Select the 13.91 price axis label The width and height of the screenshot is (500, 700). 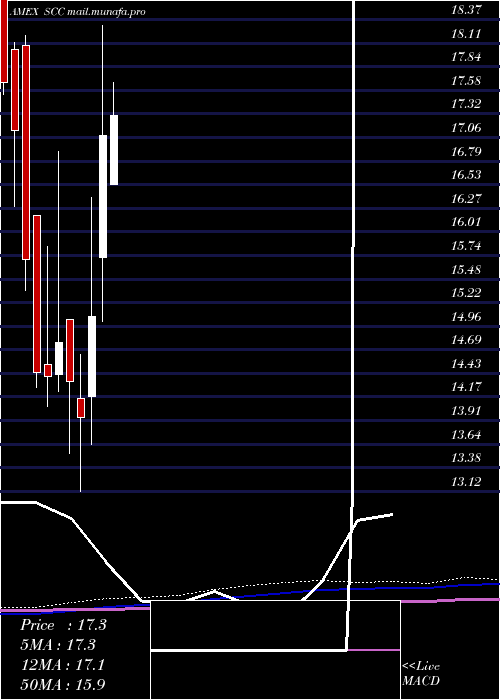(466, 410)
